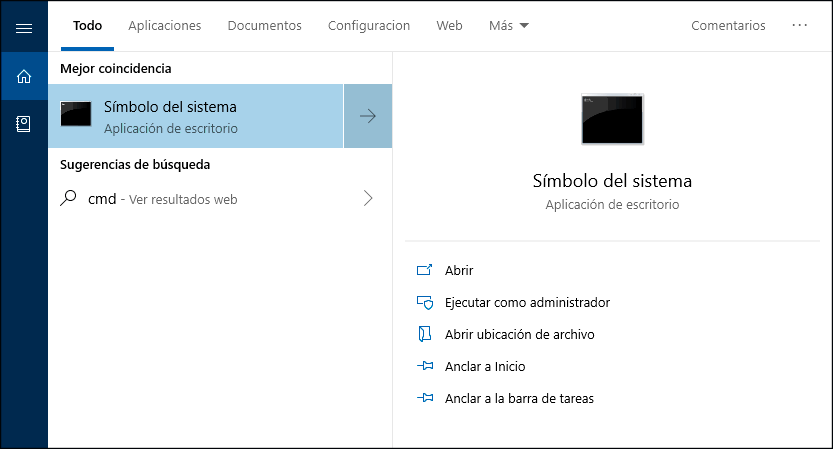Open the Comentarios link
Image resolution: width=833 pixels, height=449 pixels.
pyautogui.click(x=728, y=26)
